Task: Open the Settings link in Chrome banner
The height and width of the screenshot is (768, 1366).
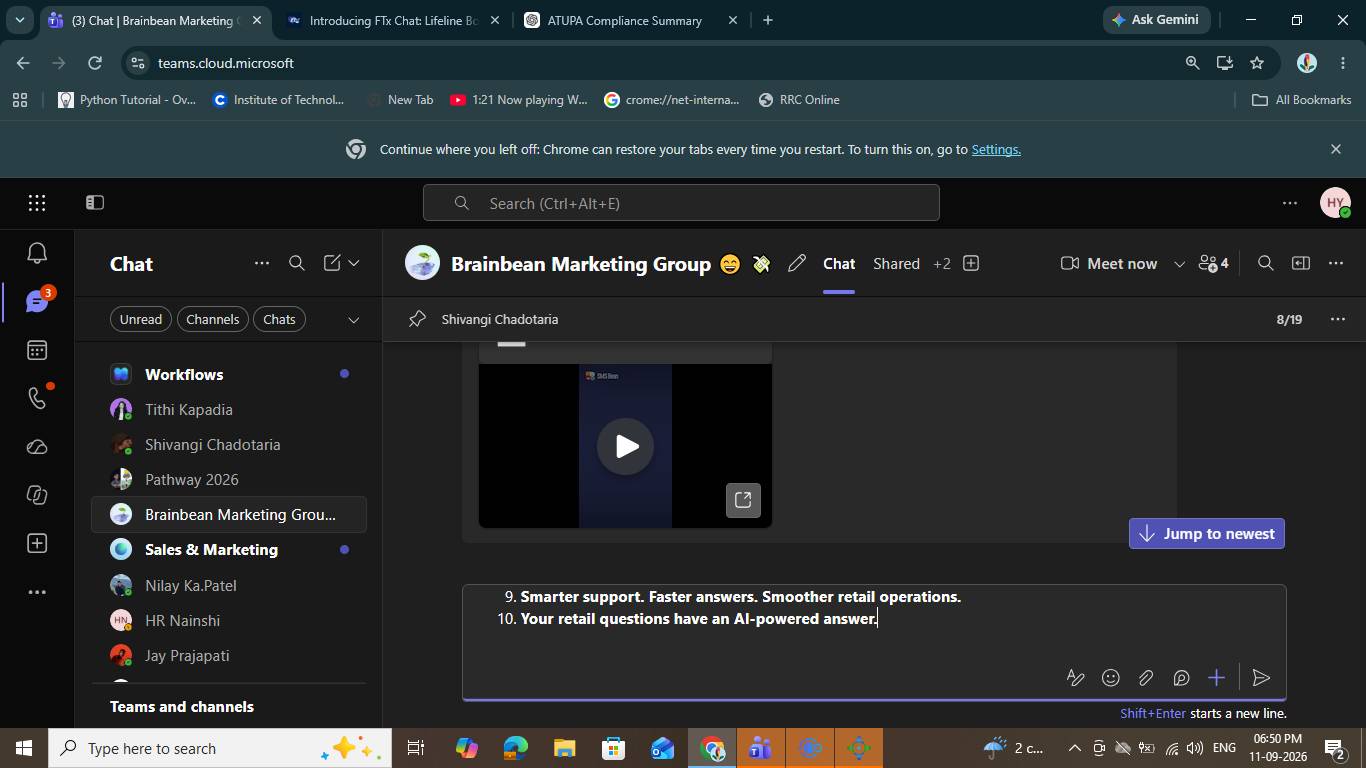Action: [x=996, y=149]
